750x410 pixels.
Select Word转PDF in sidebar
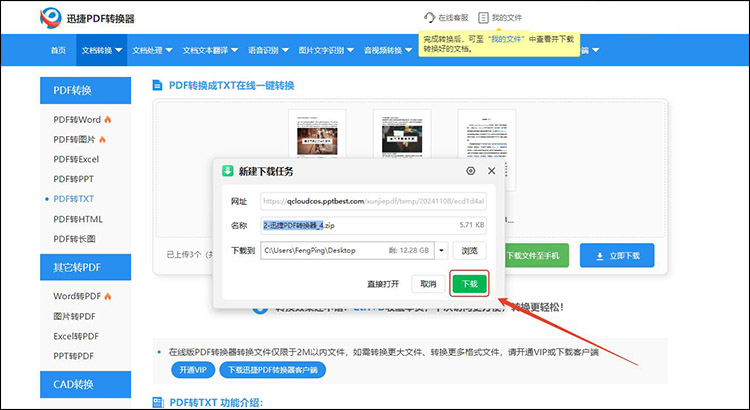click(77, 296)
